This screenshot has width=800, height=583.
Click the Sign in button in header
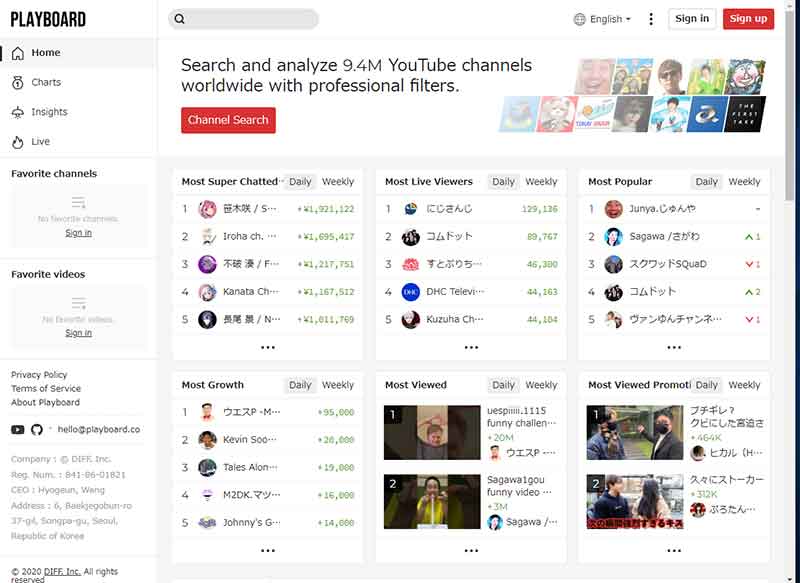tap(692, 19)
